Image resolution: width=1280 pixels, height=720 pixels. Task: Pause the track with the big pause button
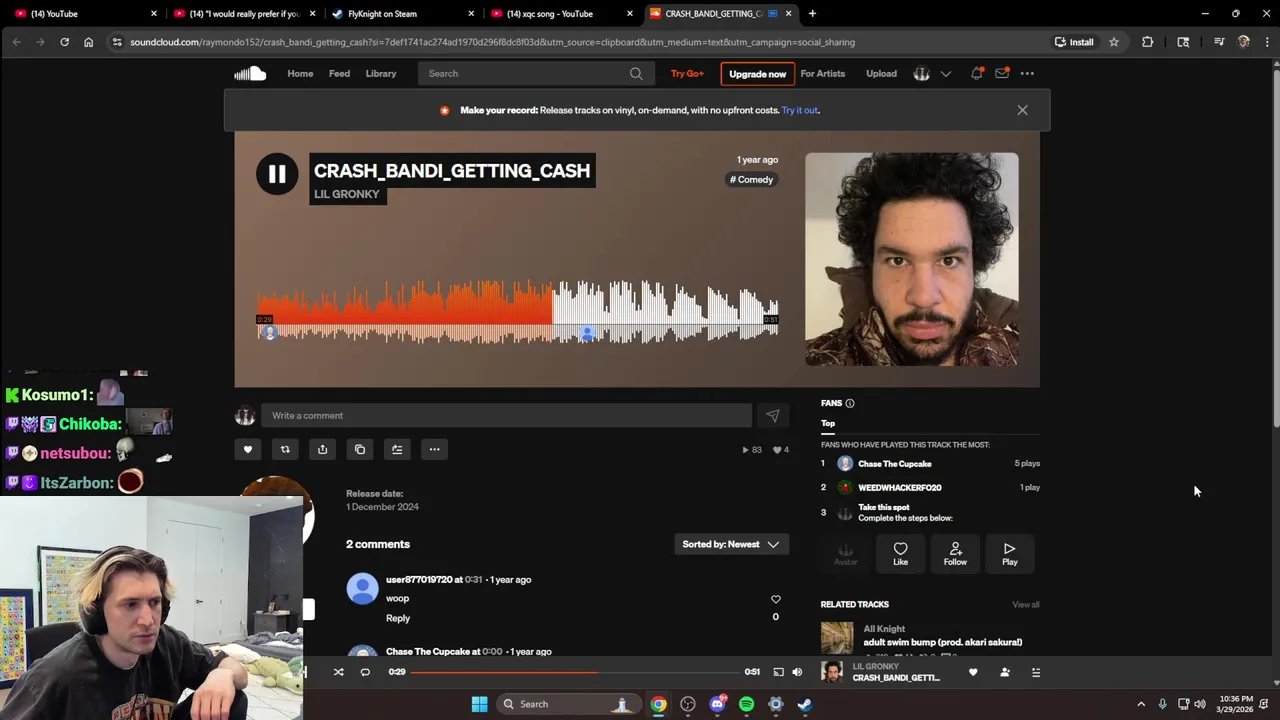[277, 174]
